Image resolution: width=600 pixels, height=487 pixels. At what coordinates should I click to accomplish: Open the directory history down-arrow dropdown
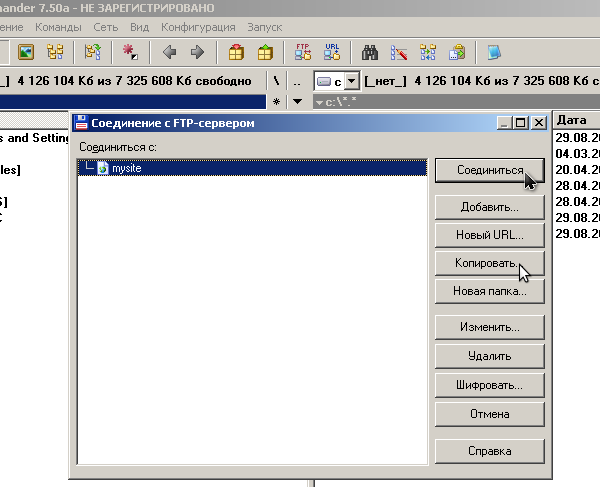coord(298,102)
